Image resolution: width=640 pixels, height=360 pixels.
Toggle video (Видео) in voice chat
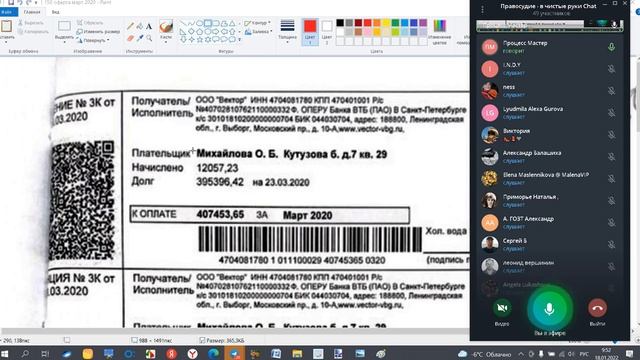tap(502, 308)
